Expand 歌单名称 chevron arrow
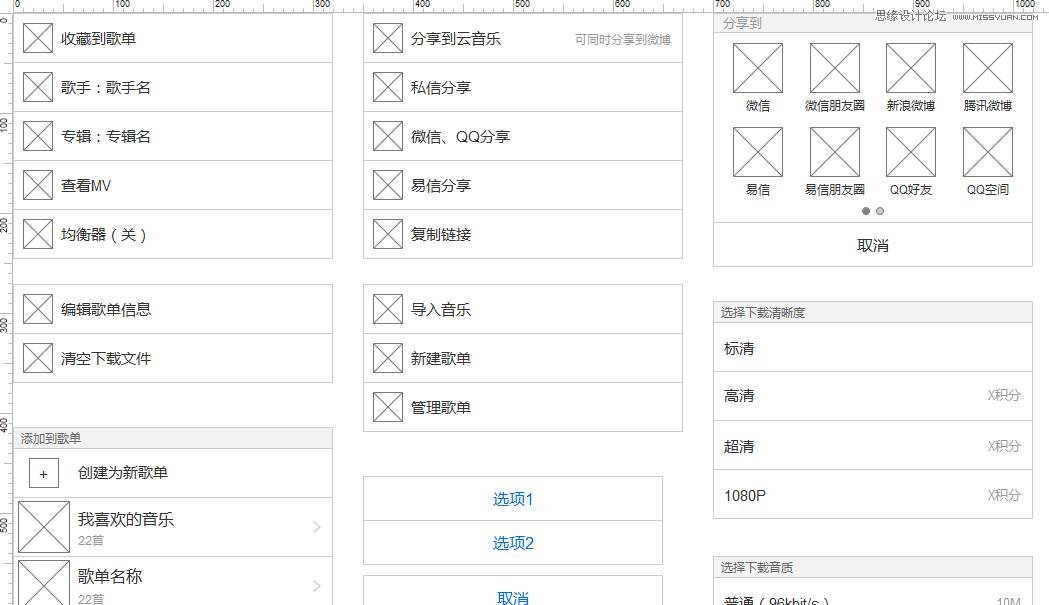 tap(317, 586)
